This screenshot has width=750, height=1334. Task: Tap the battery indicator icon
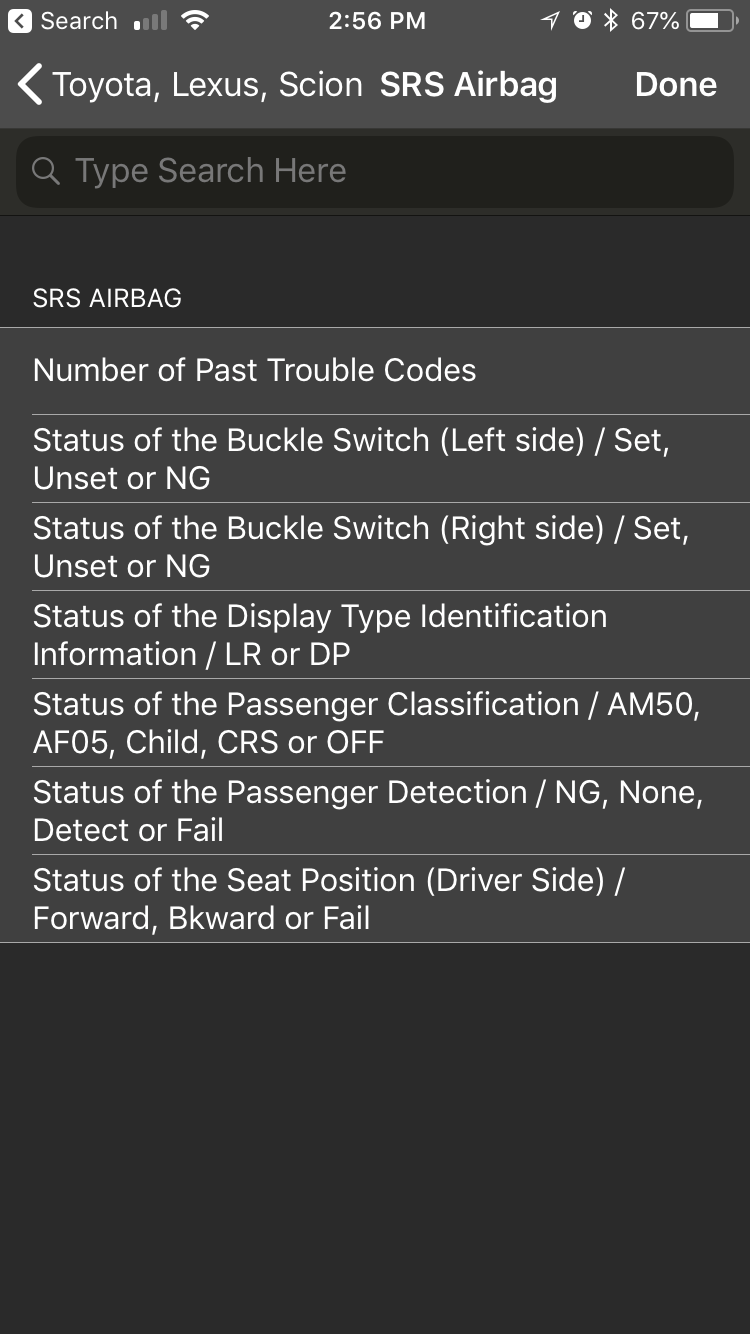tap(711, 21)
